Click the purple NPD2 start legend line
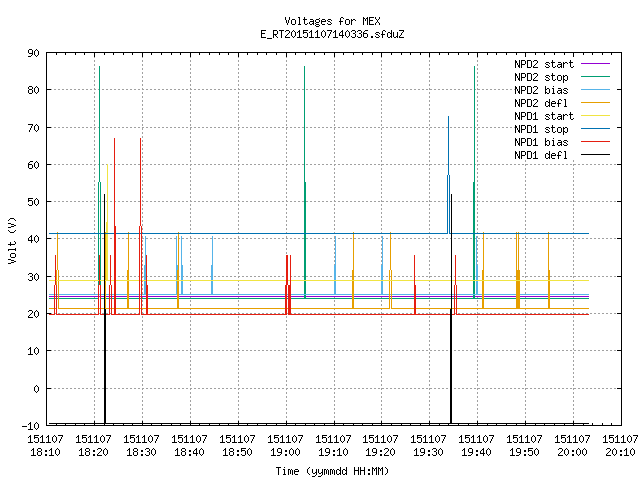The image size is (640, 480). (595, 64)
